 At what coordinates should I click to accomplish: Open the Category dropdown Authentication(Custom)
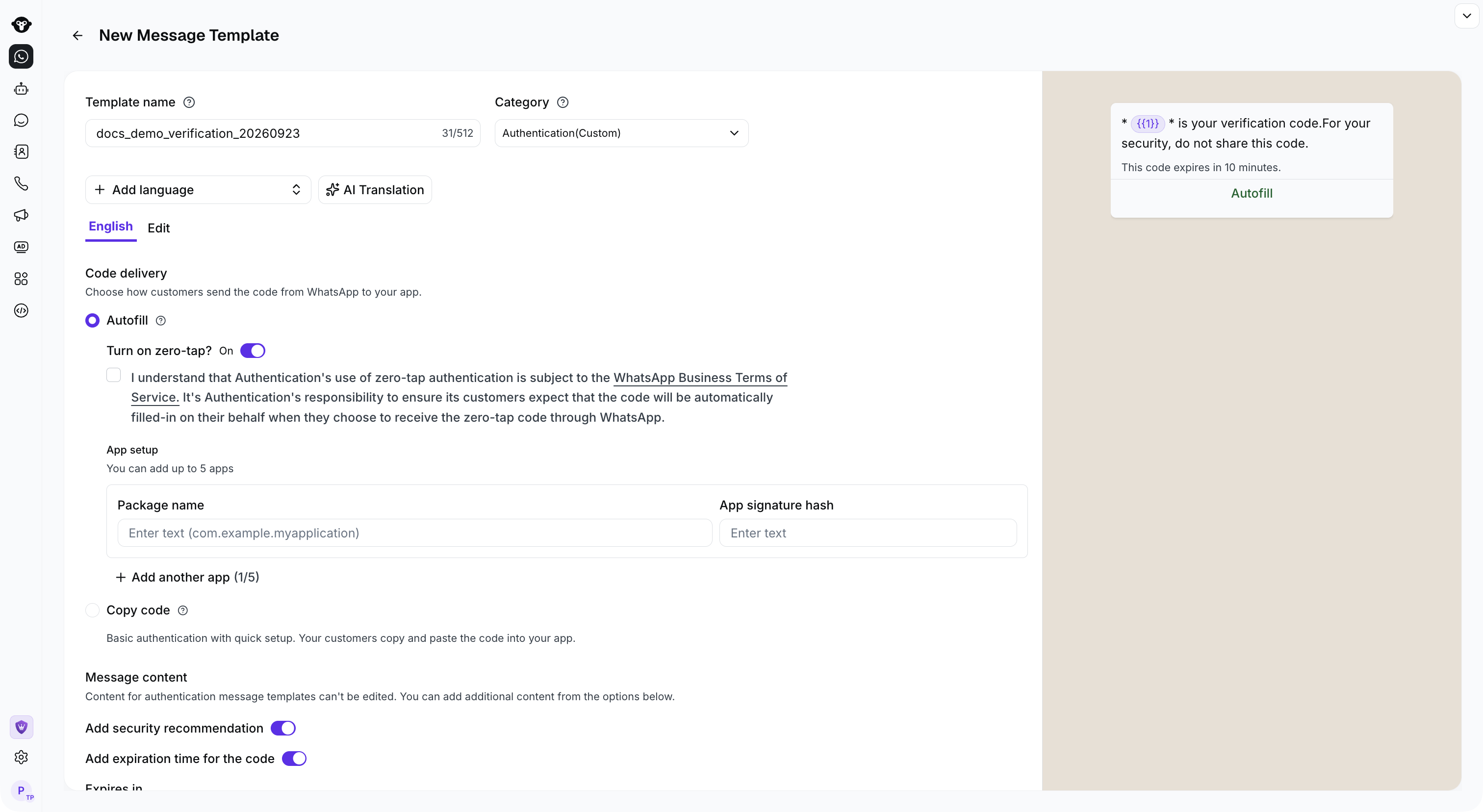(x=621, y=133)
